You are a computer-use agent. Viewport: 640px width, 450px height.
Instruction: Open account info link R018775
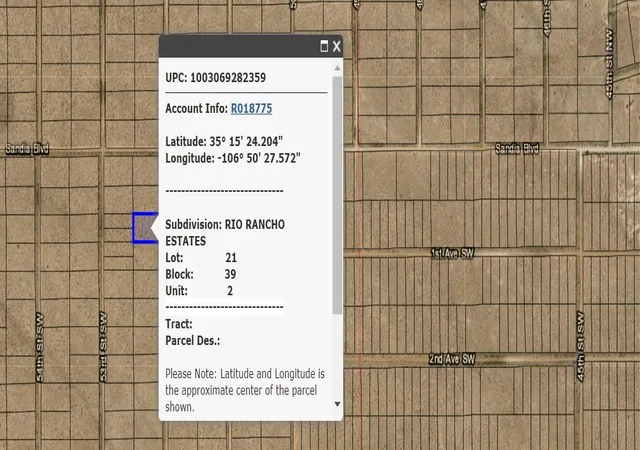(x=251, y=109)
